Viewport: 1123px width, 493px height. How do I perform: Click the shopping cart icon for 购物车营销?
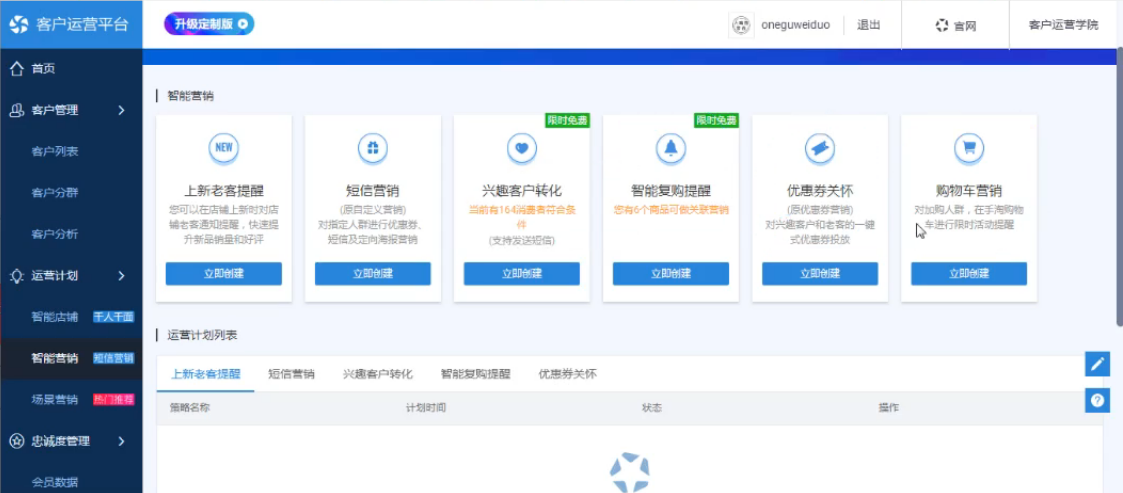tap(968, 148)
